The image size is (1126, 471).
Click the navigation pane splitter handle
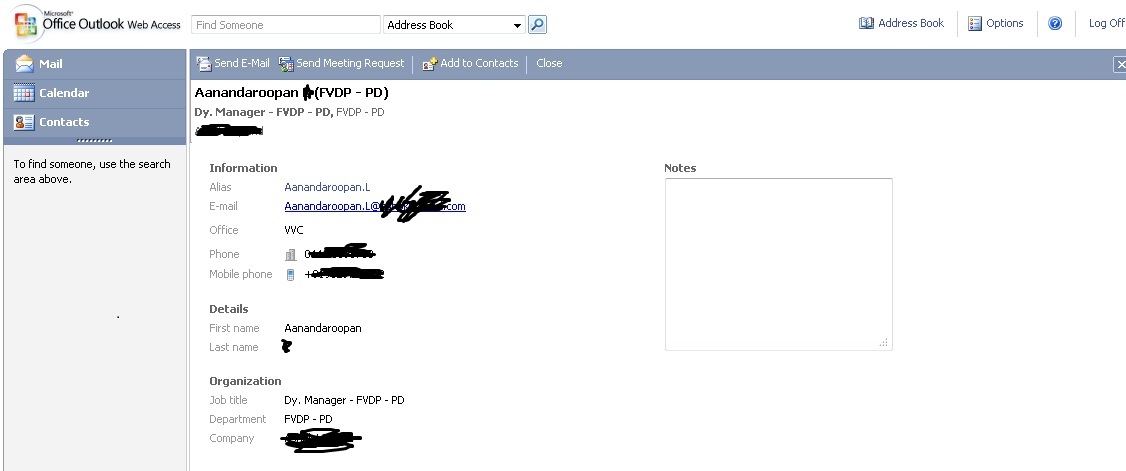95,141
